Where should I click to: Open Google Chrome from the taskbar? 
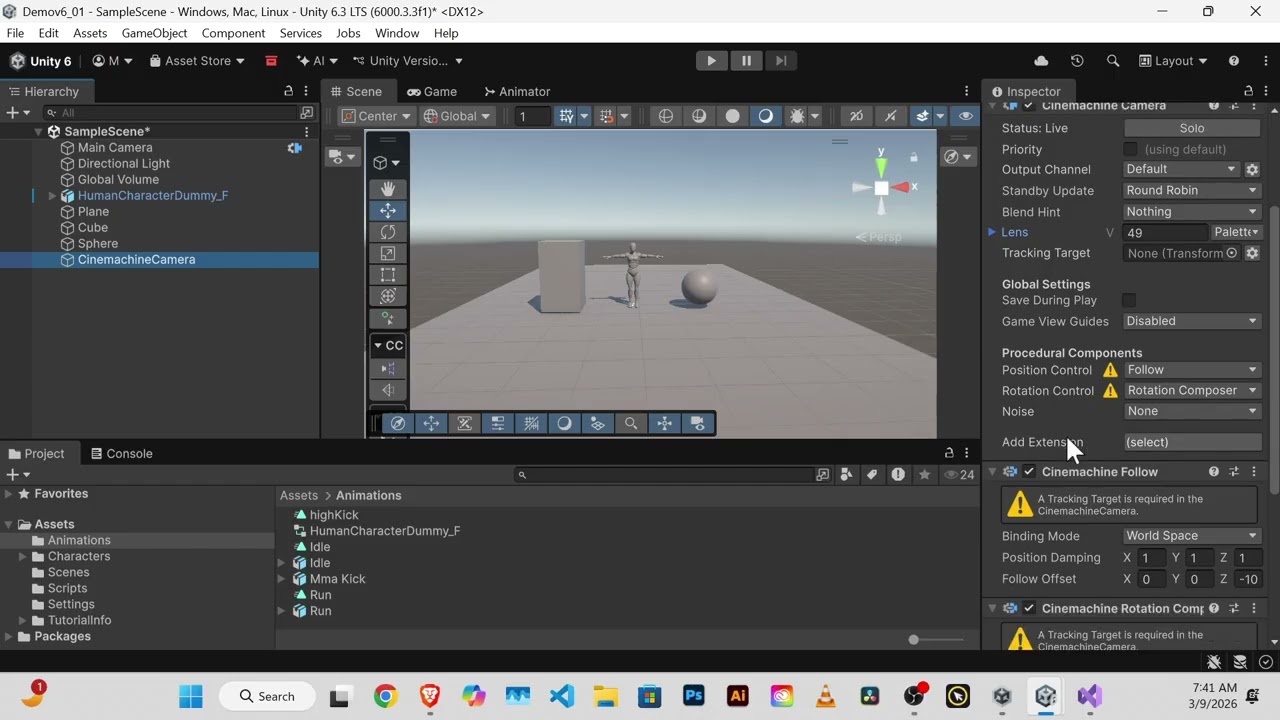click(385, 696)
